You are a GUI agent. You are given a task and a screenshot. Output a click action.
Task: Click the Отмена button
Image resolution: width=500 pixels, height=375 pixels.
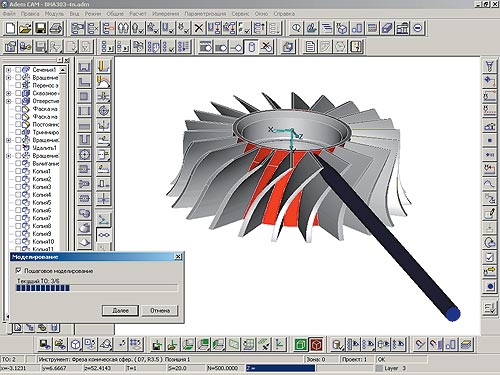[160, 310]
